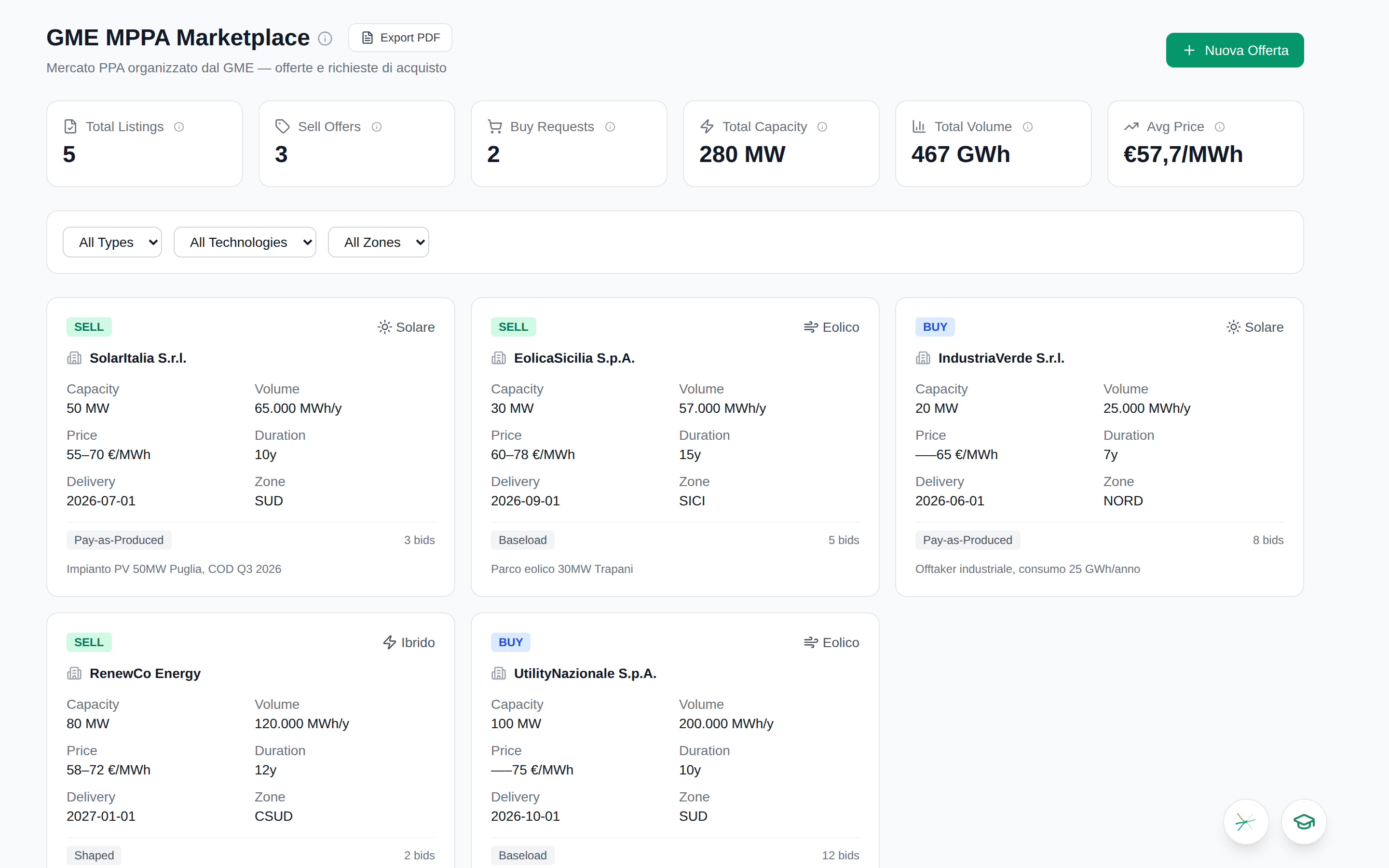Click the 3 bids count
The image size is (1389, 868).
pos(420,540)
